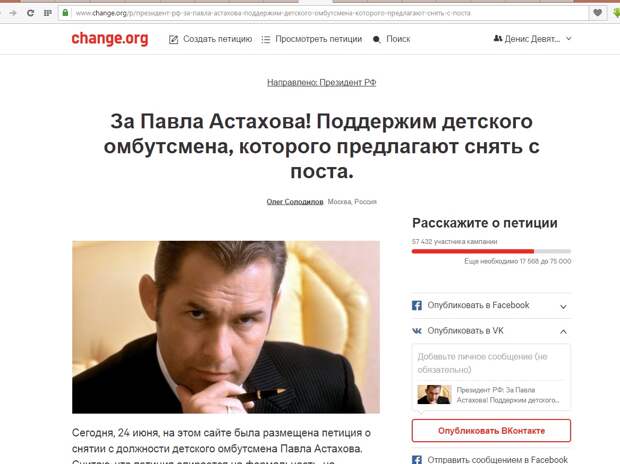Click the VK icon beside Опубликовать в VK
Screen dimensions: 620x464
pyautogui.click(x=417, y=331)
